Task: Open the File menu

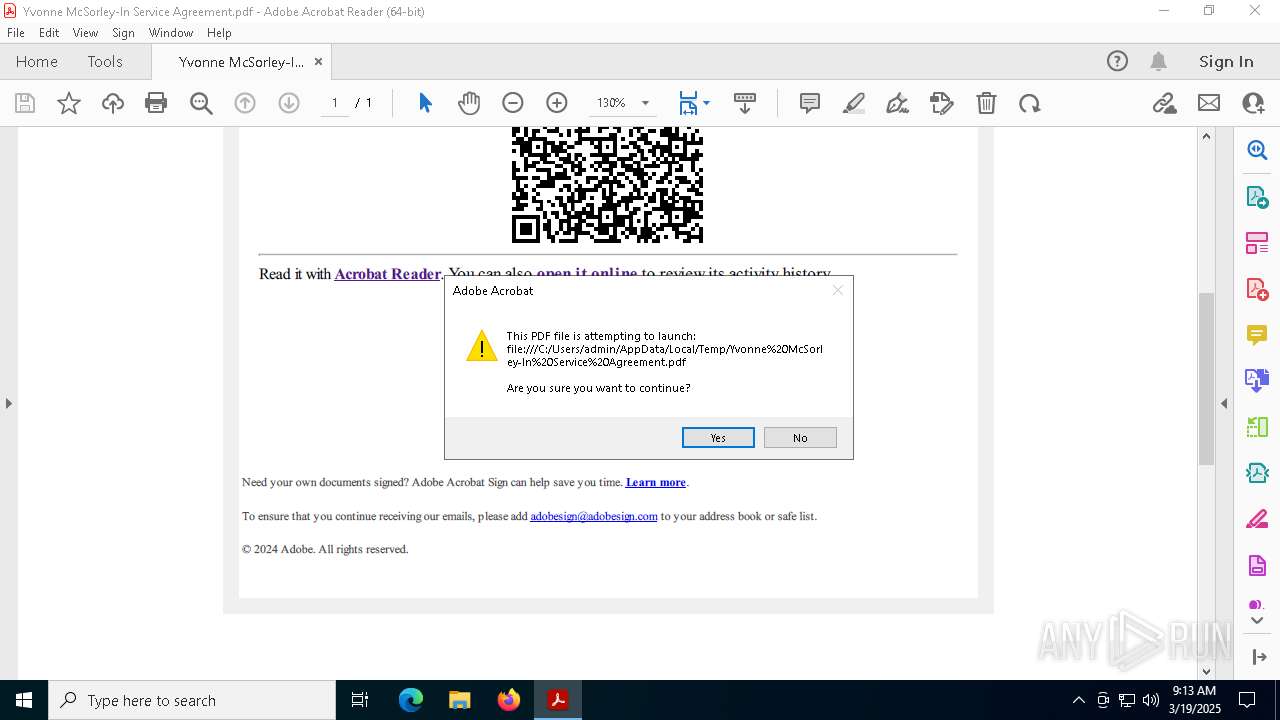Action: click(x=16, y=33)
